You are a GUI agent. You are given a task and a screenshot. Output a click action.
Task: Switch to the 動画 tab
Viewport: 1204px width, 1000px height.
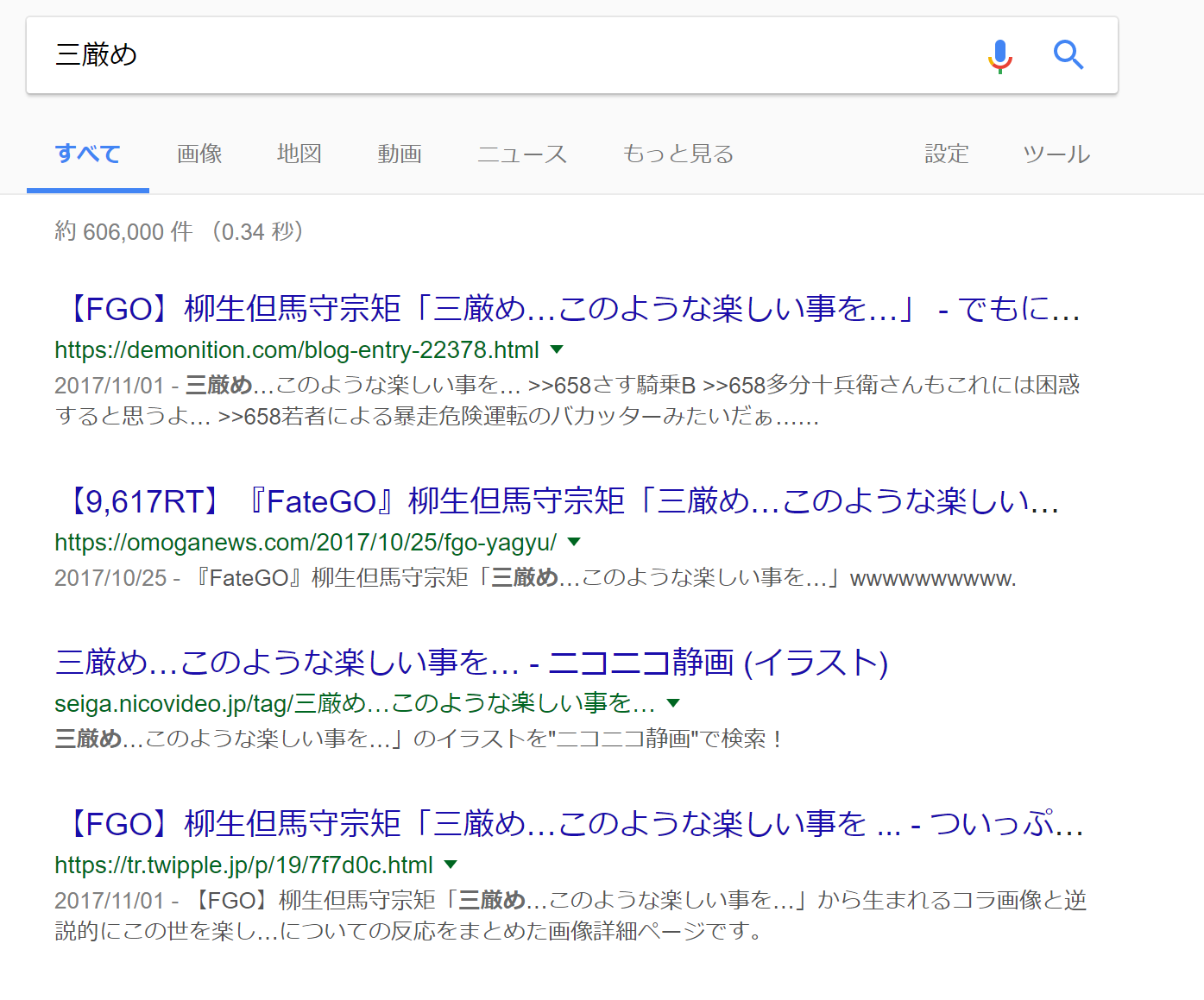click(x=399, y=154)
